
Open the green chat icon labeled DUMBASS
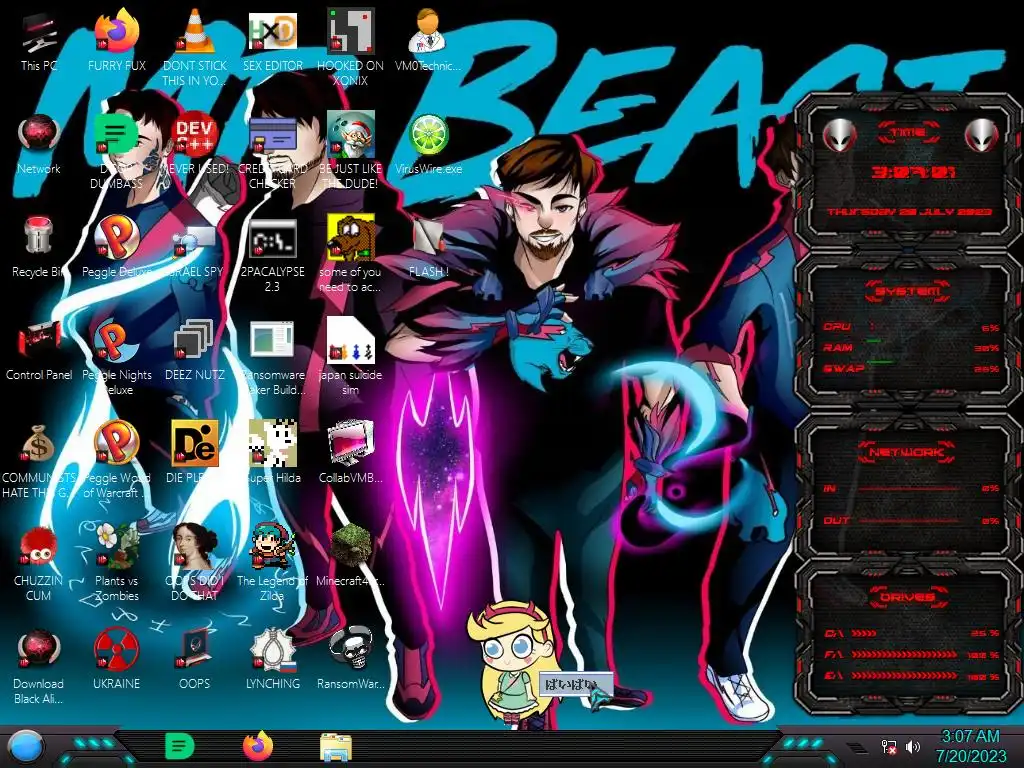click(x=116, y=135)
